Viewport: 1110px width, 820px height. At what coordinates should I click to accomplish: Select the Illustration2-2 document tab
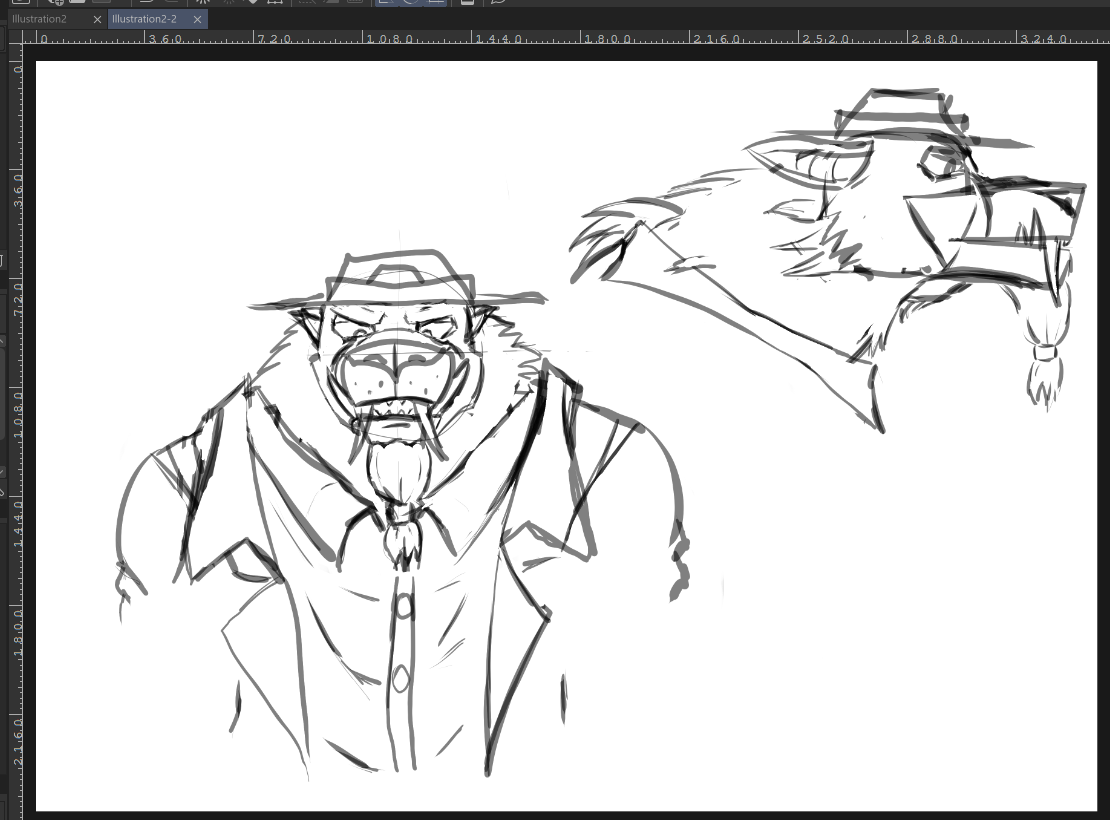pos(144,19)
